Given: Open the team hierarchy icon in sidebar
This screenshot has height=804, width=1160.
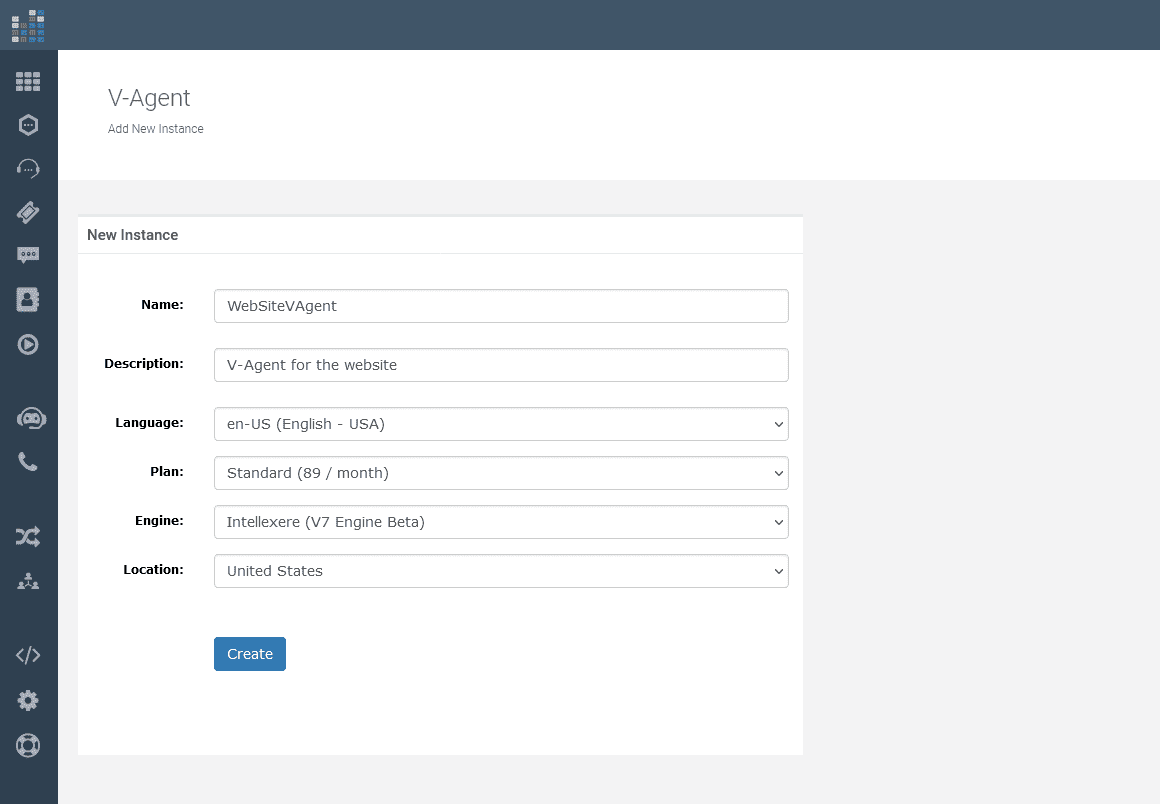Looking at the screenshot, I should 28,581.
